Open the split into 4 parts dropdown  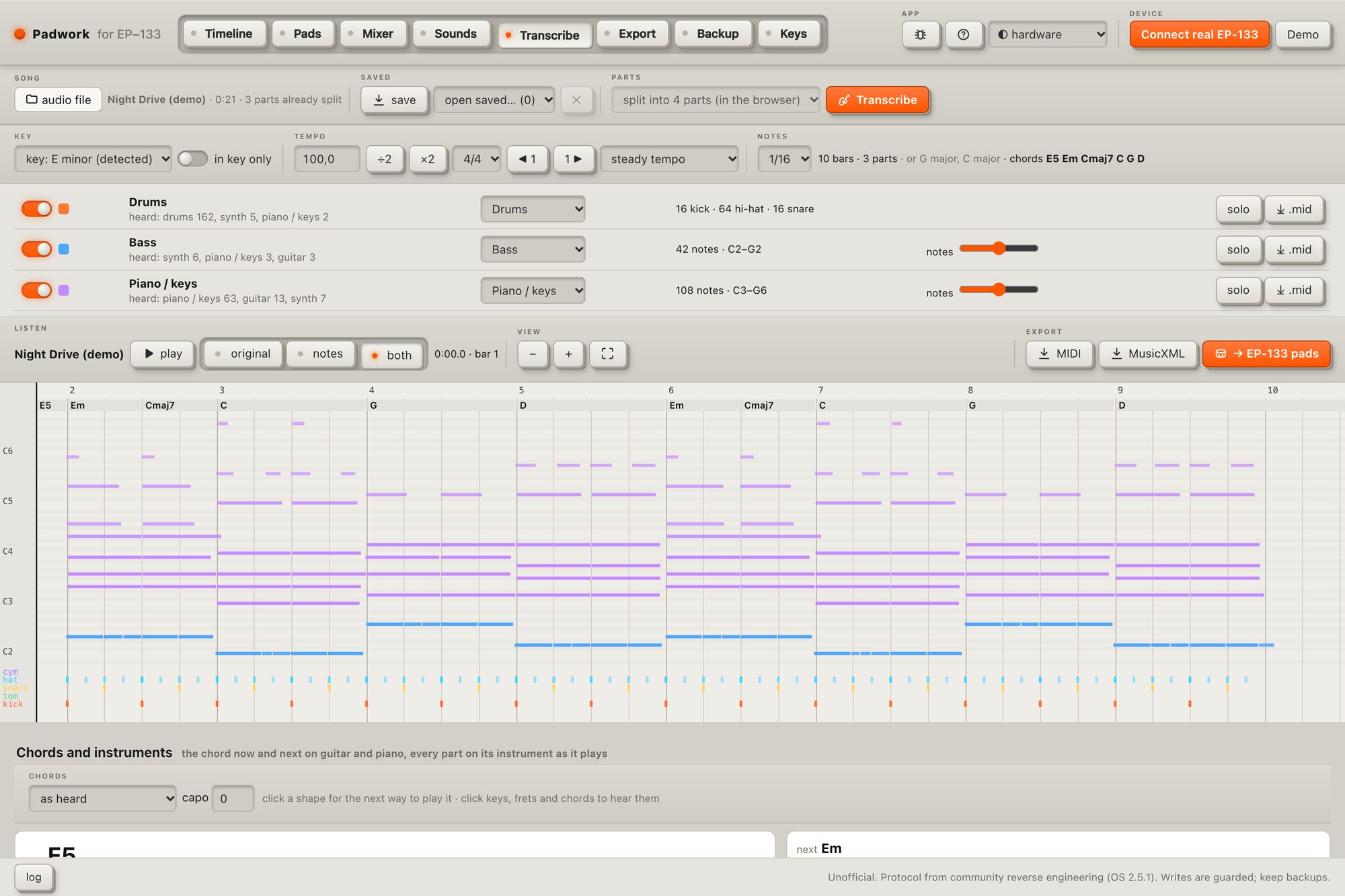(716, 99)
